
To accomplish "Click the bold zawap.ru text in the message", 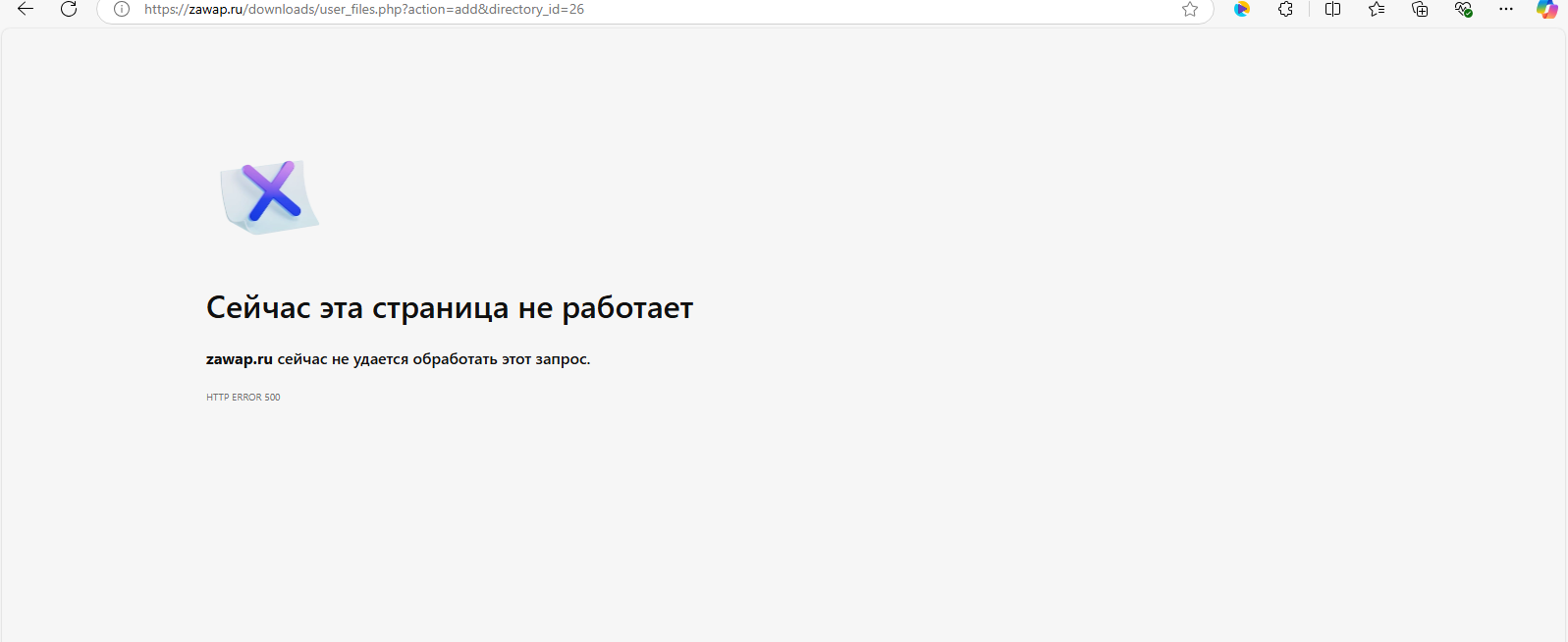I will pyautogui.click(x=239, y=359).
